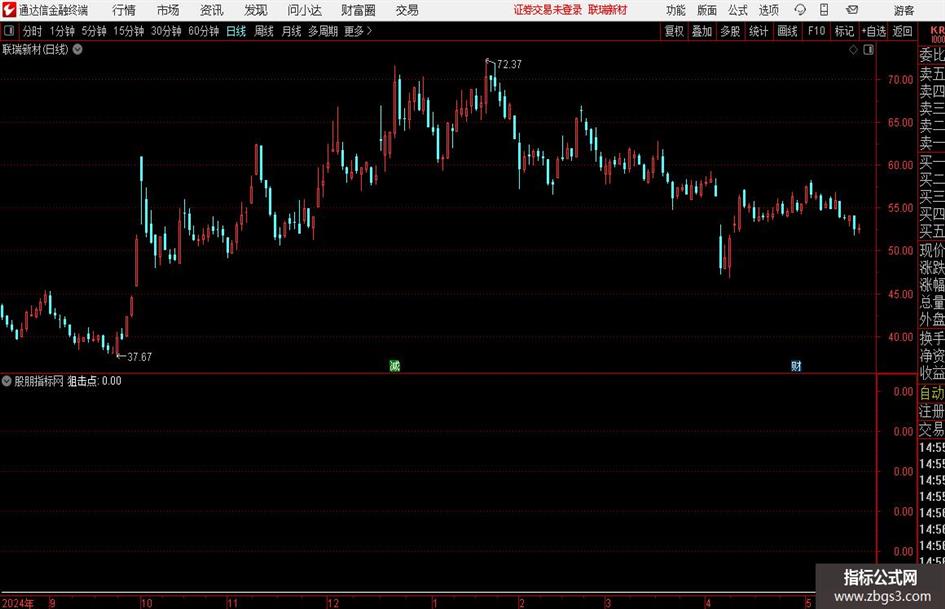
Task: Click the 72.37 high price label
Action: pyautogui.click(x=509, y=65)
